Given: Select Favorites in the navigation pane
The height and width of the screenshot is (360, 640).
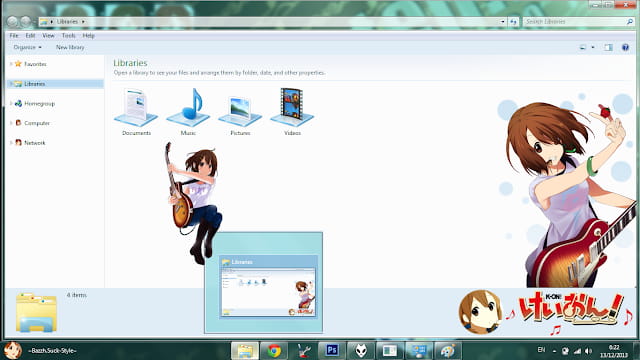Looking at the screenshot, I should [x=35, y=64].
